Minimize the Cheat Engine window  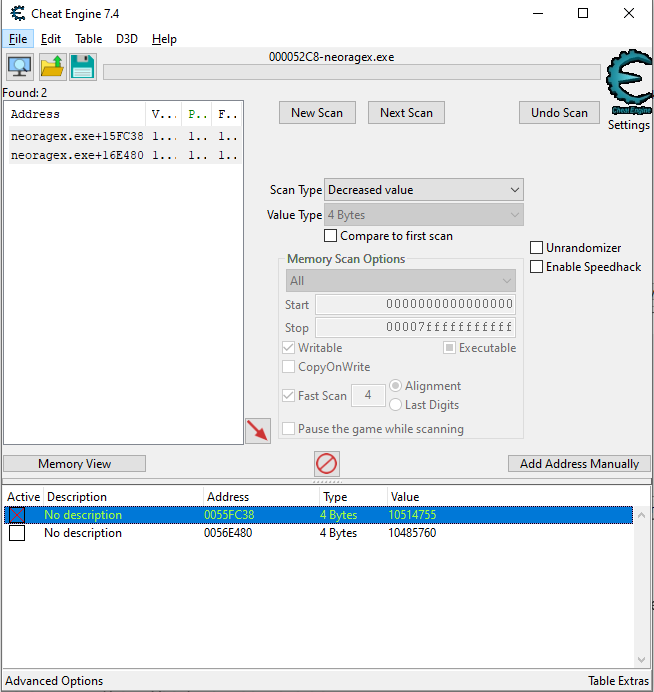pyautogui.click(x=538, y=13)
